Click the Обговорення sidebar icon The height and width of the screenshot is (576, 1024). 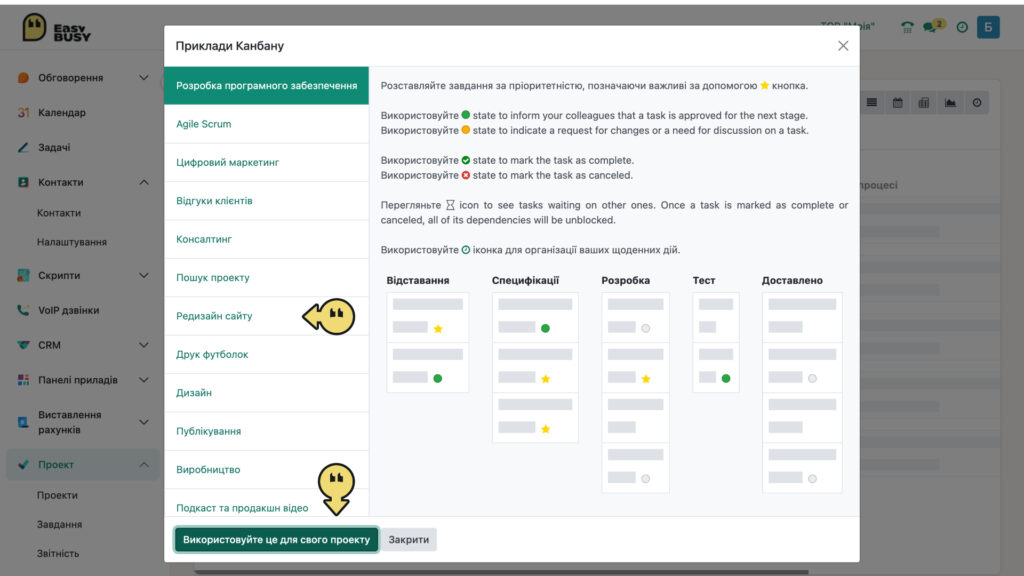coord(24,78)
